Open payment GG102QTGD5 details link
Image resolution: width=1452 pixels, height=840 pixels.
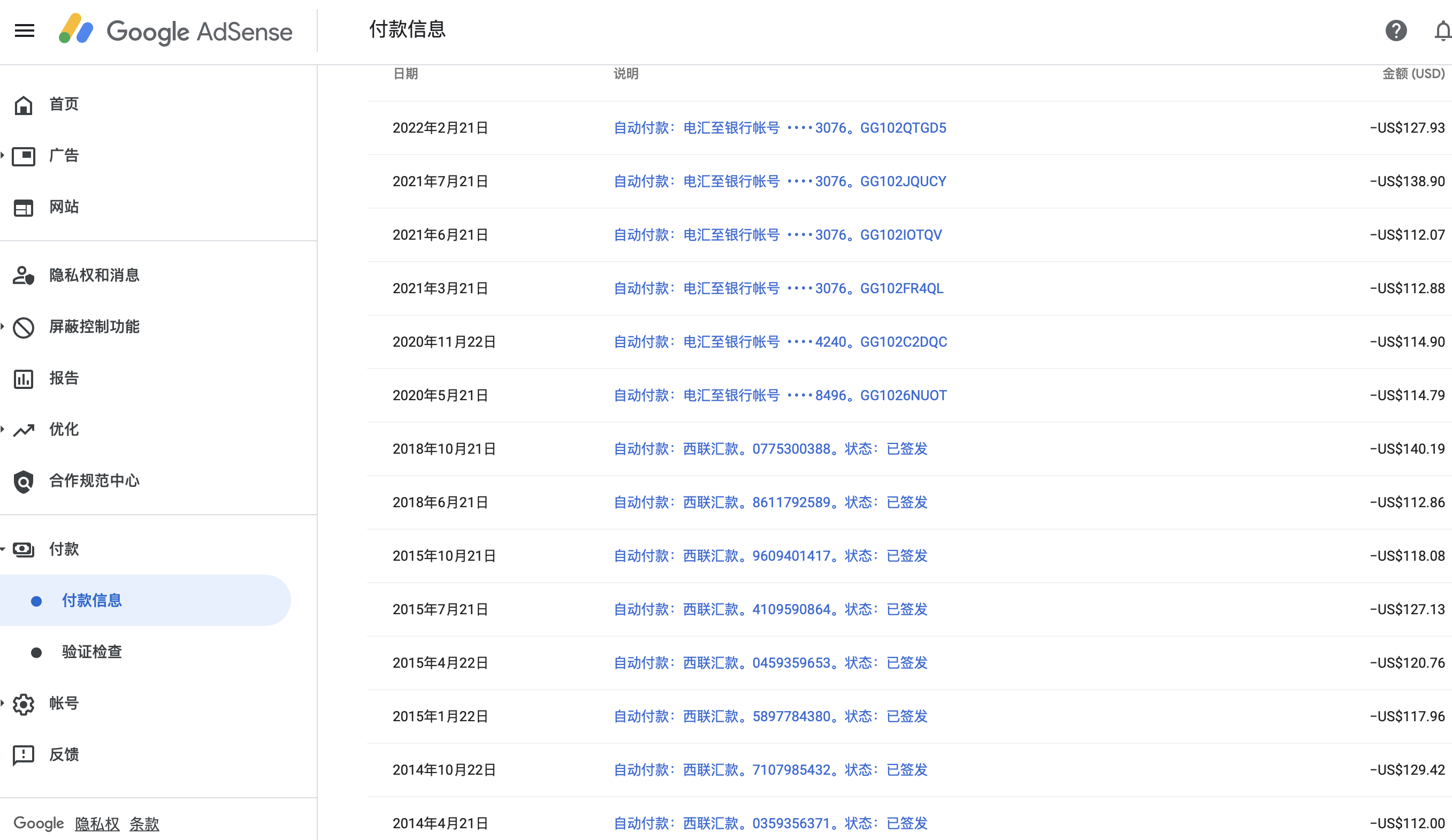click(780, 128)
